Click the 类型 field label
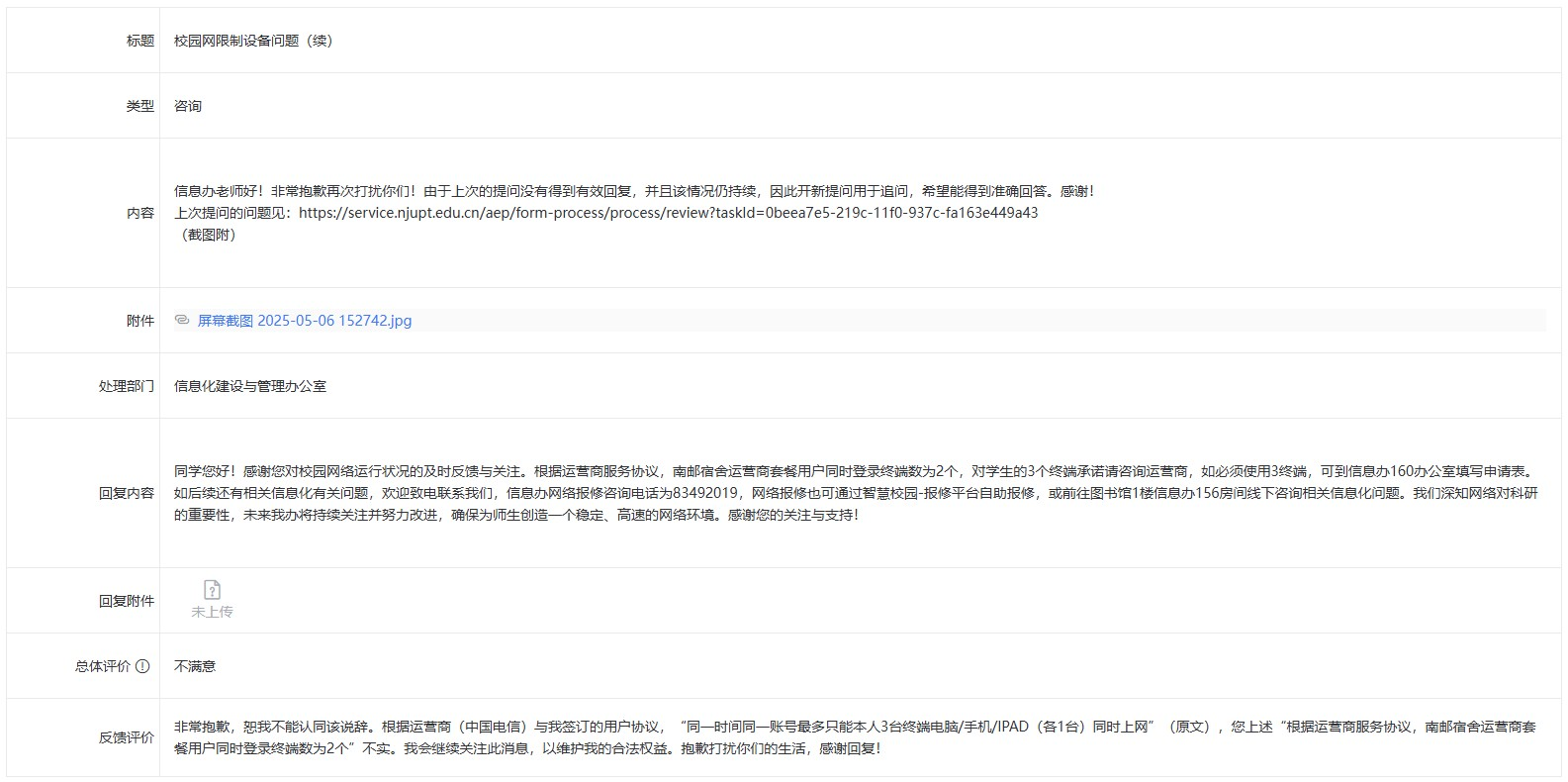Image resolution: width=1568 pixels, height=782 pixels. point(139,106)
